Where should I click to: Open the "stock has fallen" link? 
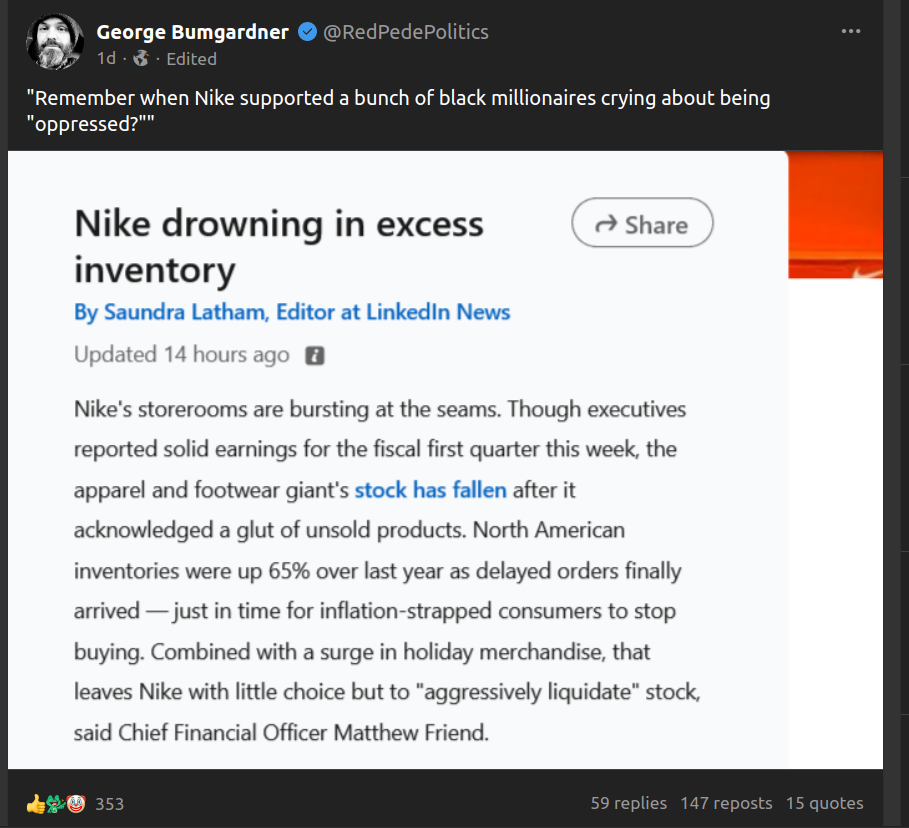click(x=430, y=490)
